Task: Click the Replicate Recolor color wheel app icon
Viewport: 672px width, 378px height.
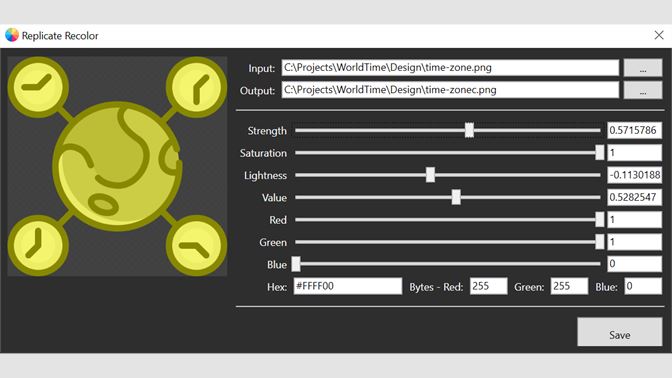Action: [12, 35]
